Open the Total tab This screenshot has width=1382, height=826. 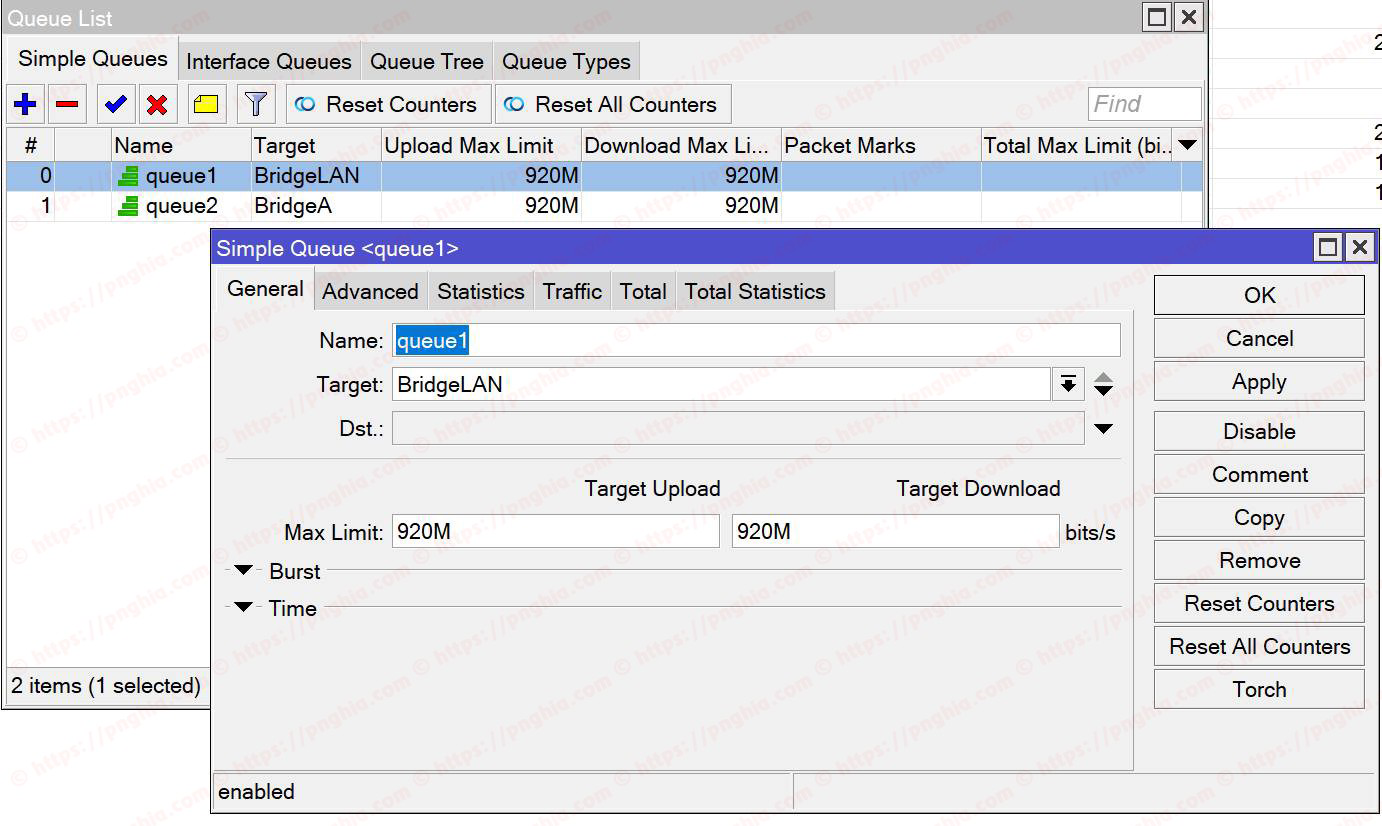pyautogui.click(x=643, y=291)
